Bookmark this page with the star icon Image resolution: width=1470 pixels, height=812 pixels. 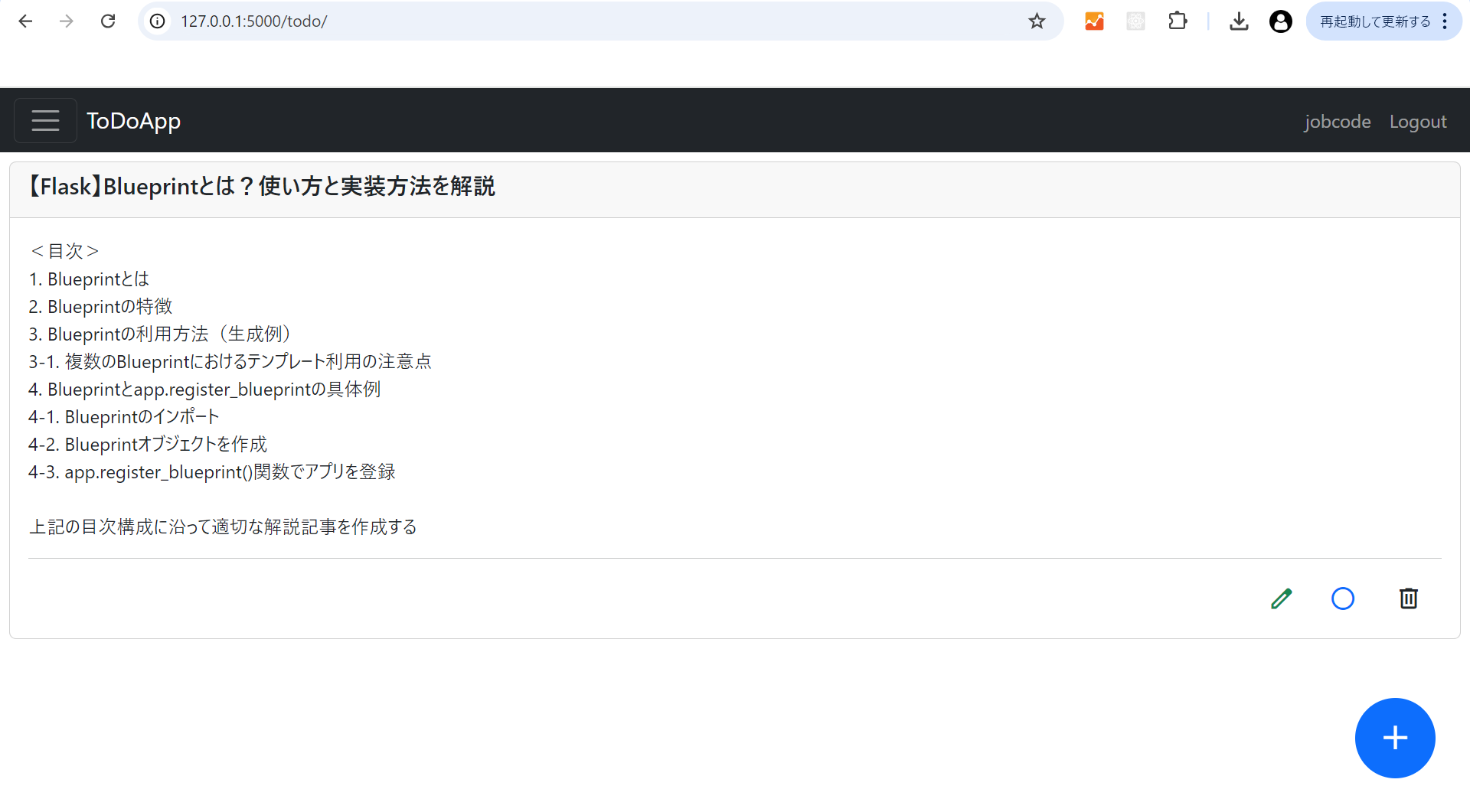(x=1037, y=21)
